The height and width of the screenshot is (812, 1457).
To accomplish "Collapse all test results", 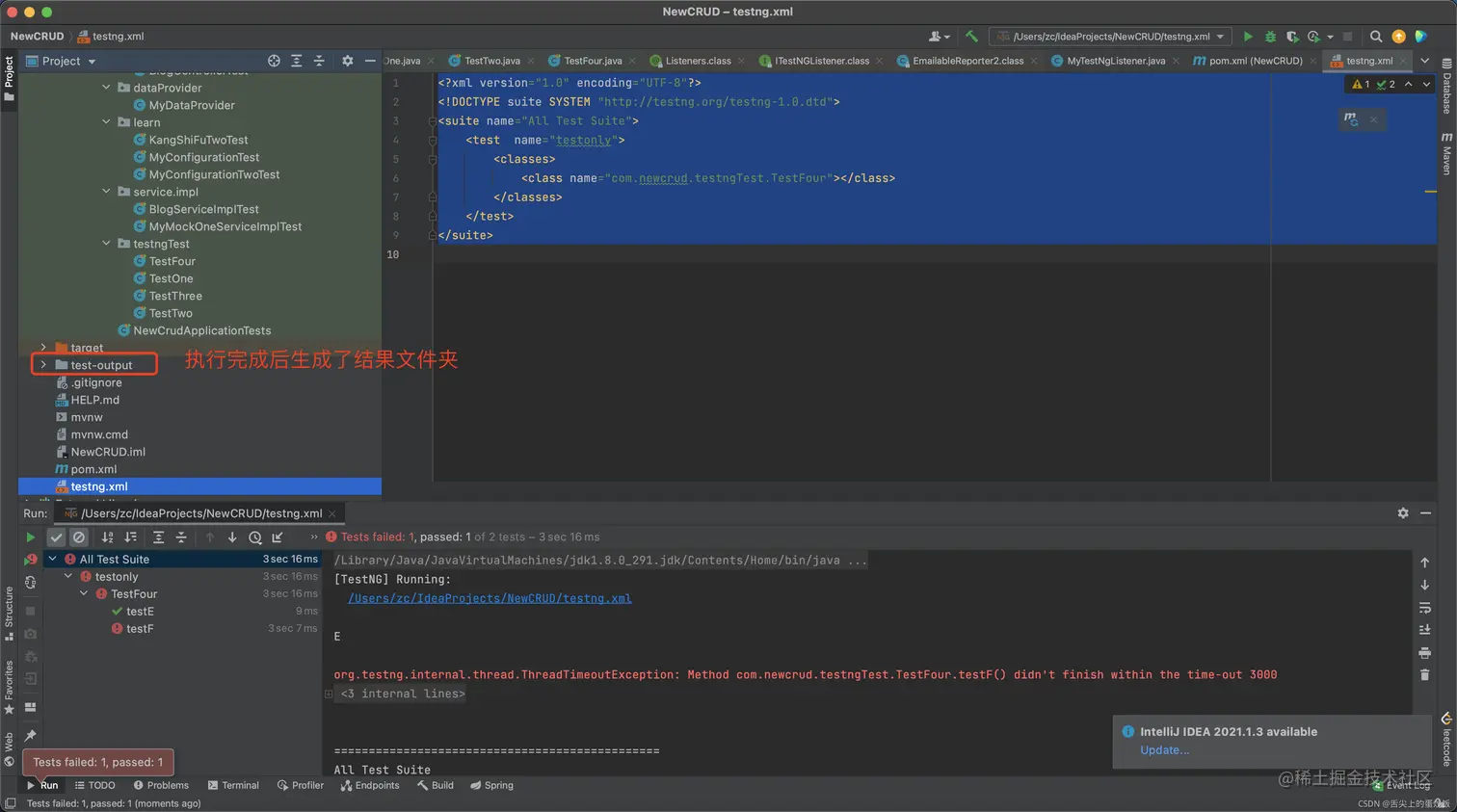I will coord(181,537).
